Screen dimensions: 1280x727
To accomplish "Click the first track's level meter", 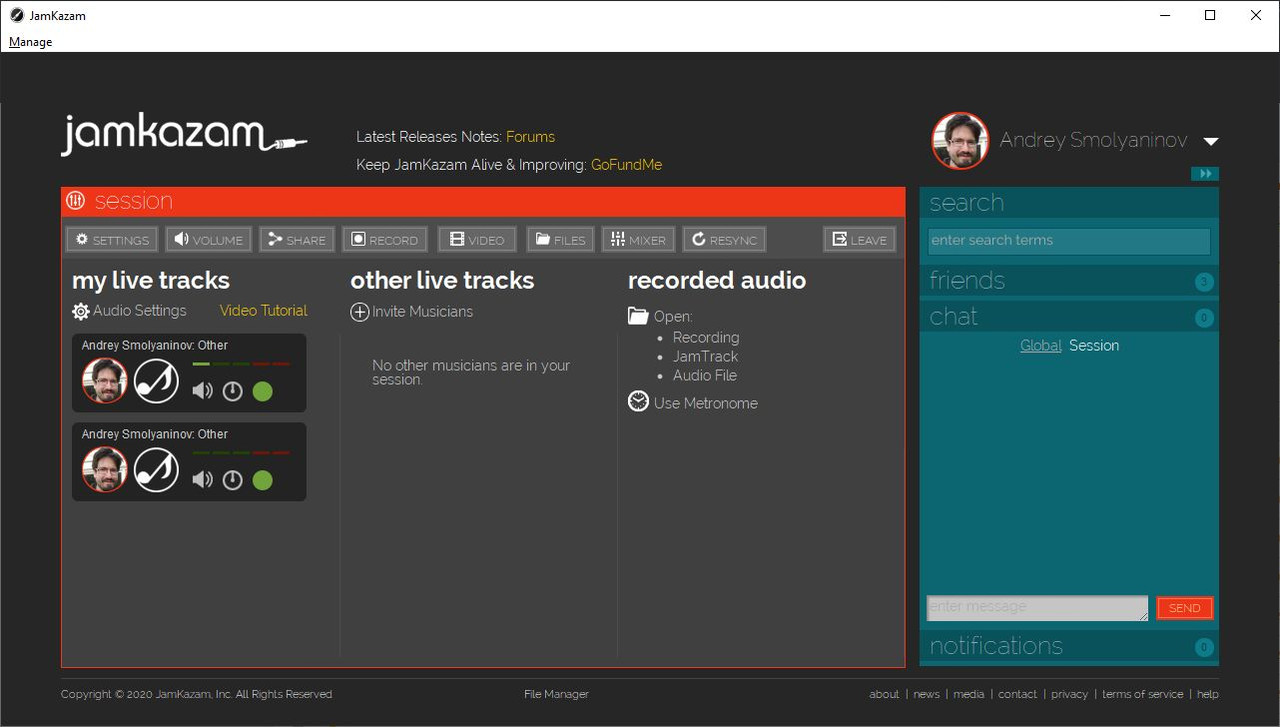I will tap(241, 364).
